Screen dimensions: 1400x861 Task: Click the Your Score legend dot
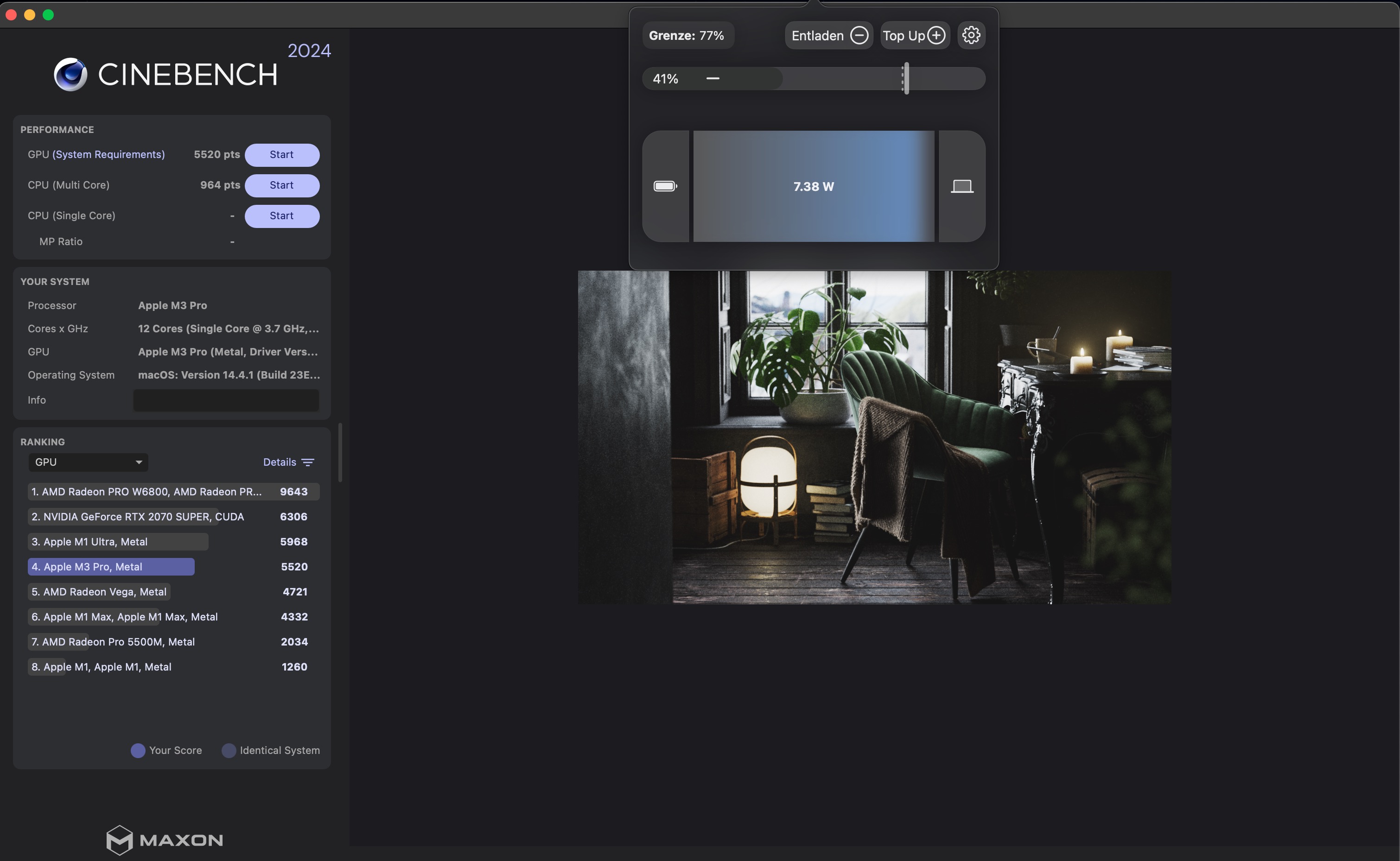coord(138,751)
